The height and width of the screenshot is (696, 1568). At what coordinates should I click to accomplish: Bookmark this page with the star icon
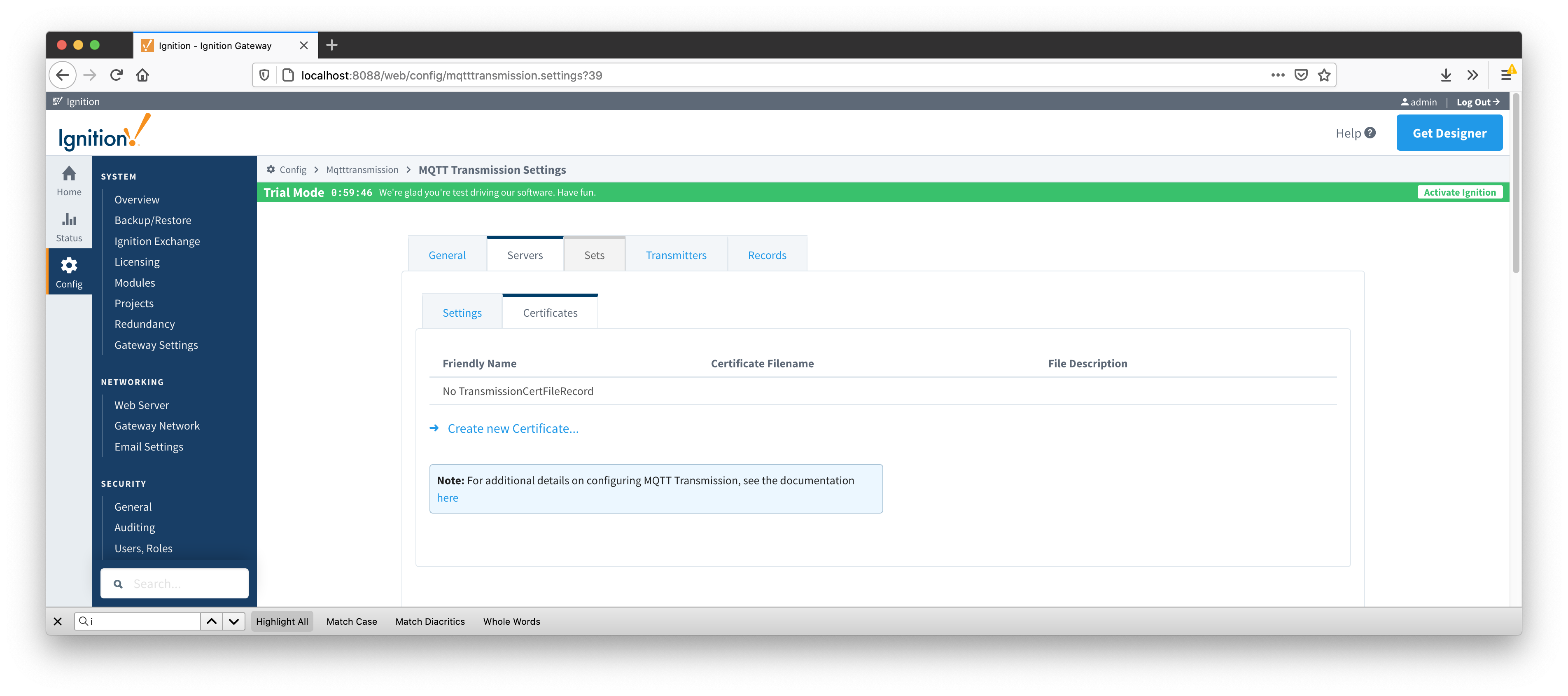tap(1324, 75)
